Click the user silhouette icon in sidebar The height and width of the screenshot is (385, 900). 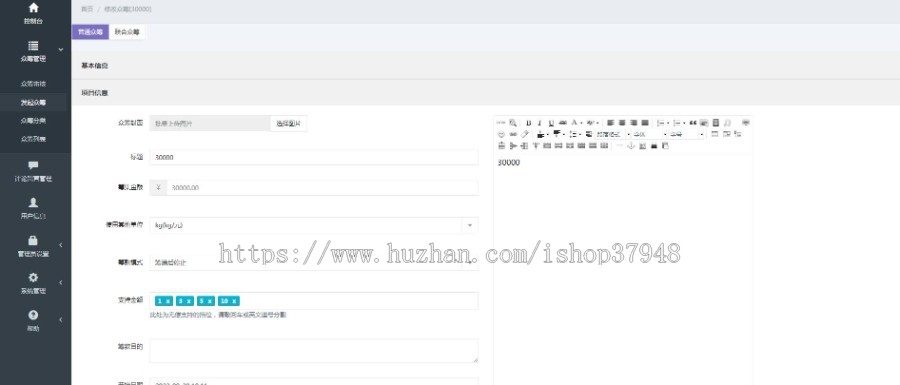(33, 203)
